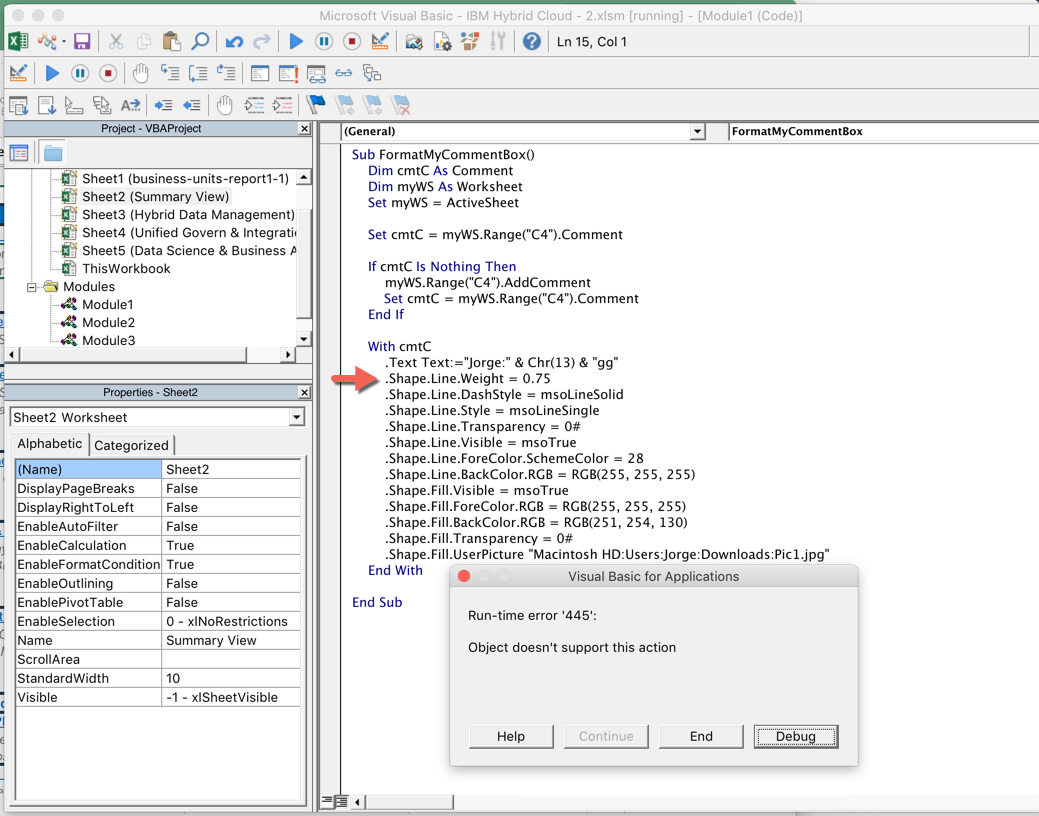Viewport: 1039px width, 816px height.
Task: Toggle breakpoint with the debug hand icon
Action: [140, 73]
